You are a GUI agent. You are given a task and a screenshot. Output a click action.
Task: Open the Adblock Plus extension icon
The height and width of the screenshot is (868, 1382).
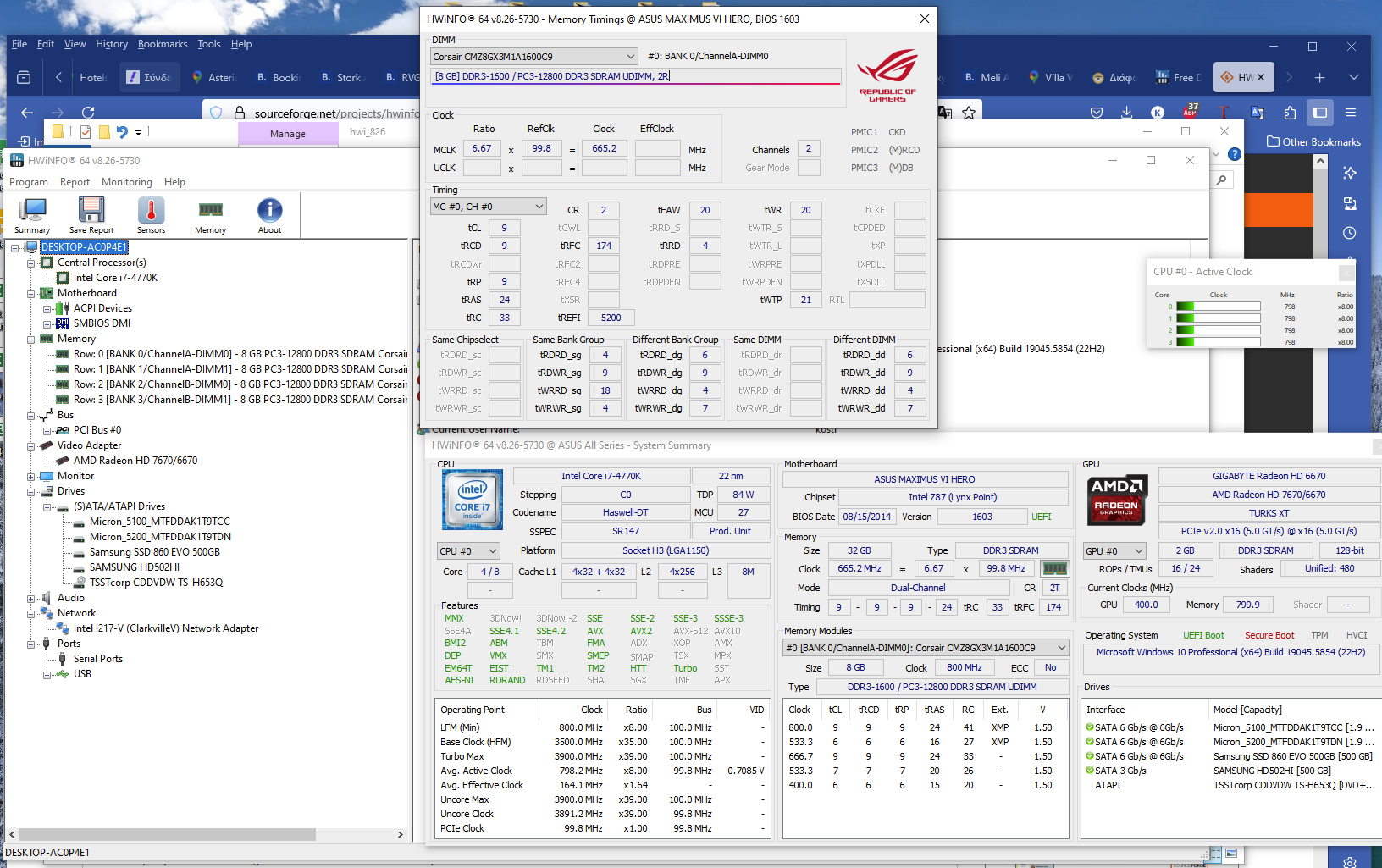[1190, 111]
